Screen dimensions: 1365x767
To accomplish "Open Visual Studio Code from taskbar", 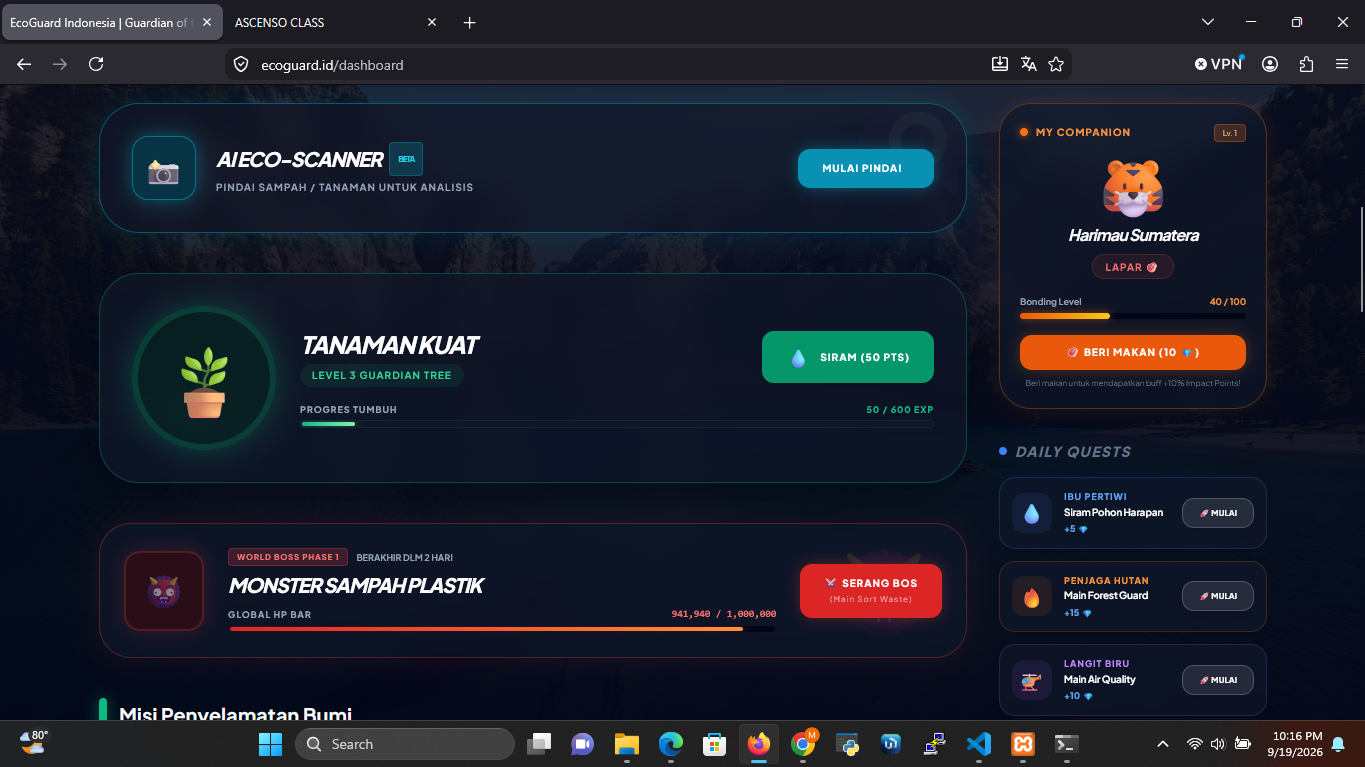I will point(979,744).
